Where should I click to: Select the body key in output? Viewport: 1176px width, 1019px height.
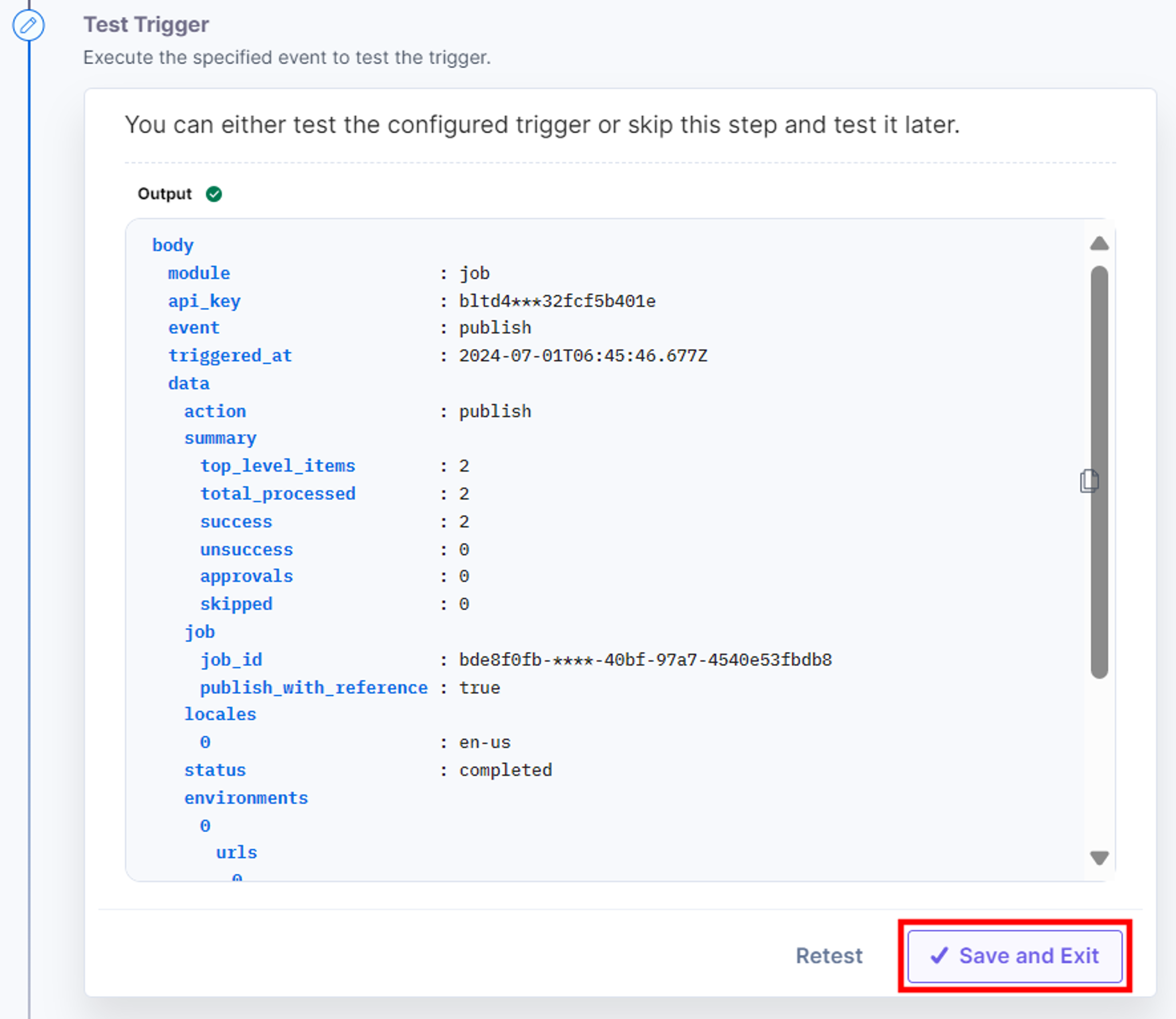pyautogui.click(x=173, y=245)
